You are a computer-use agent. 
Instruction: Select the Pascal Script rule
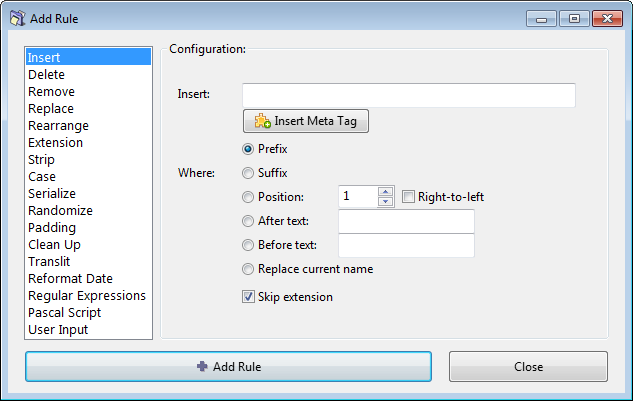click(x=64, y=313)
